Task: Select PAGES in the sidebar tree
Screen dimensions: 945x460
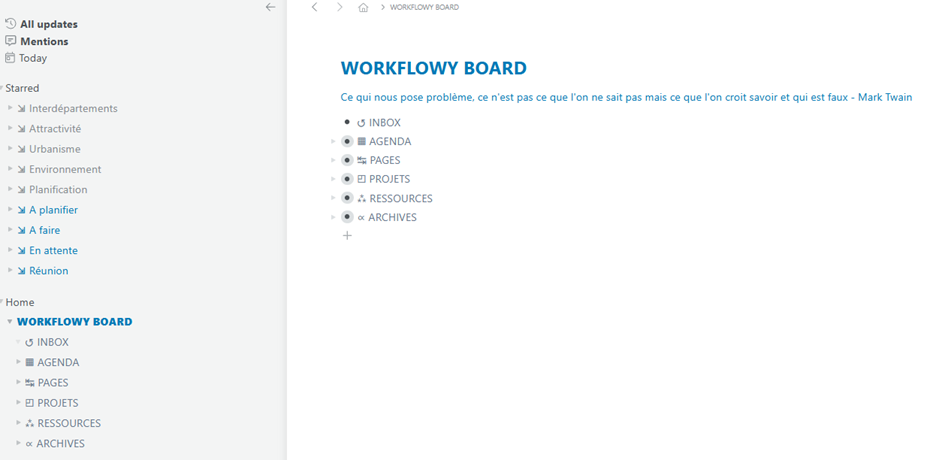Action: tap(52, 383)
